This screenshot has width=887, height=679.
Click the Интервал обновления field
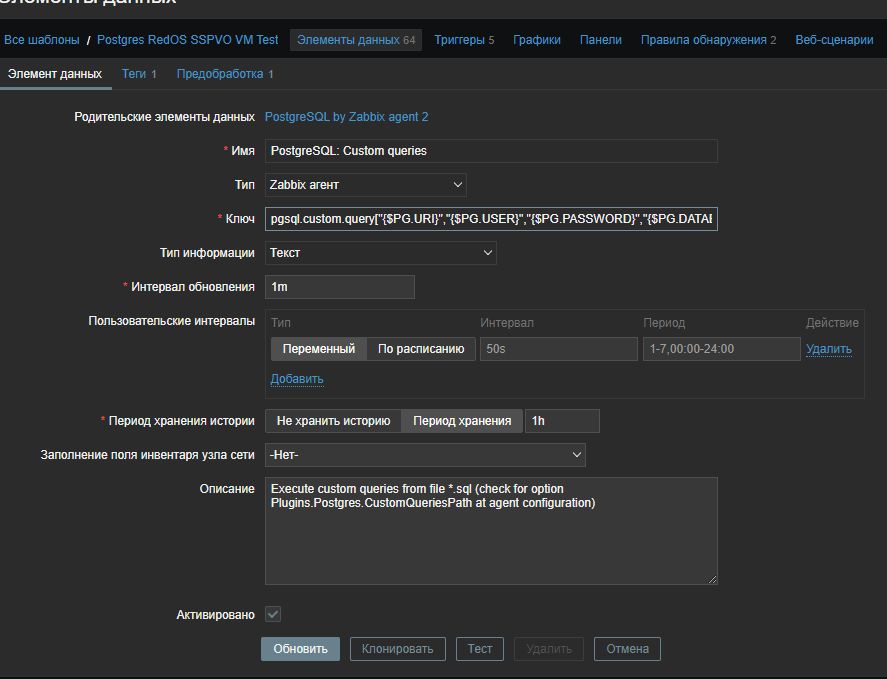point(339,287)
